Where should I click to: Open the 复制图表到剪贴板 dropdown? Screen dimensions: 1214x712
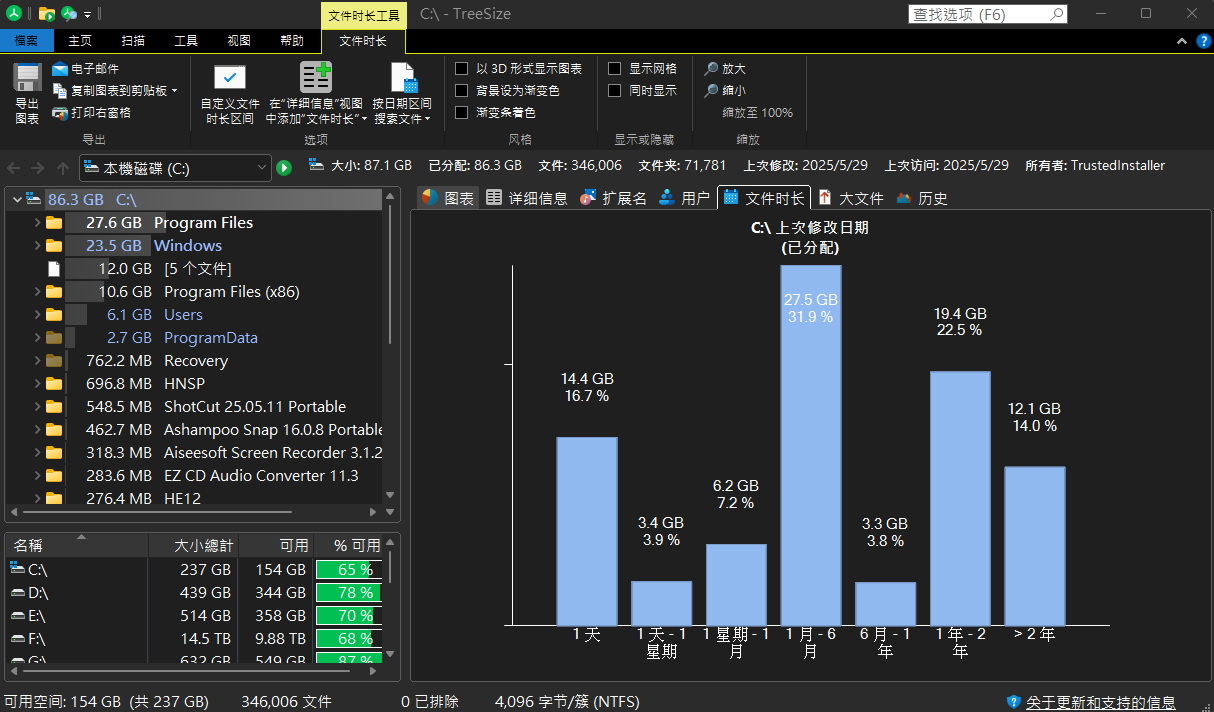[x=174, y=91]
